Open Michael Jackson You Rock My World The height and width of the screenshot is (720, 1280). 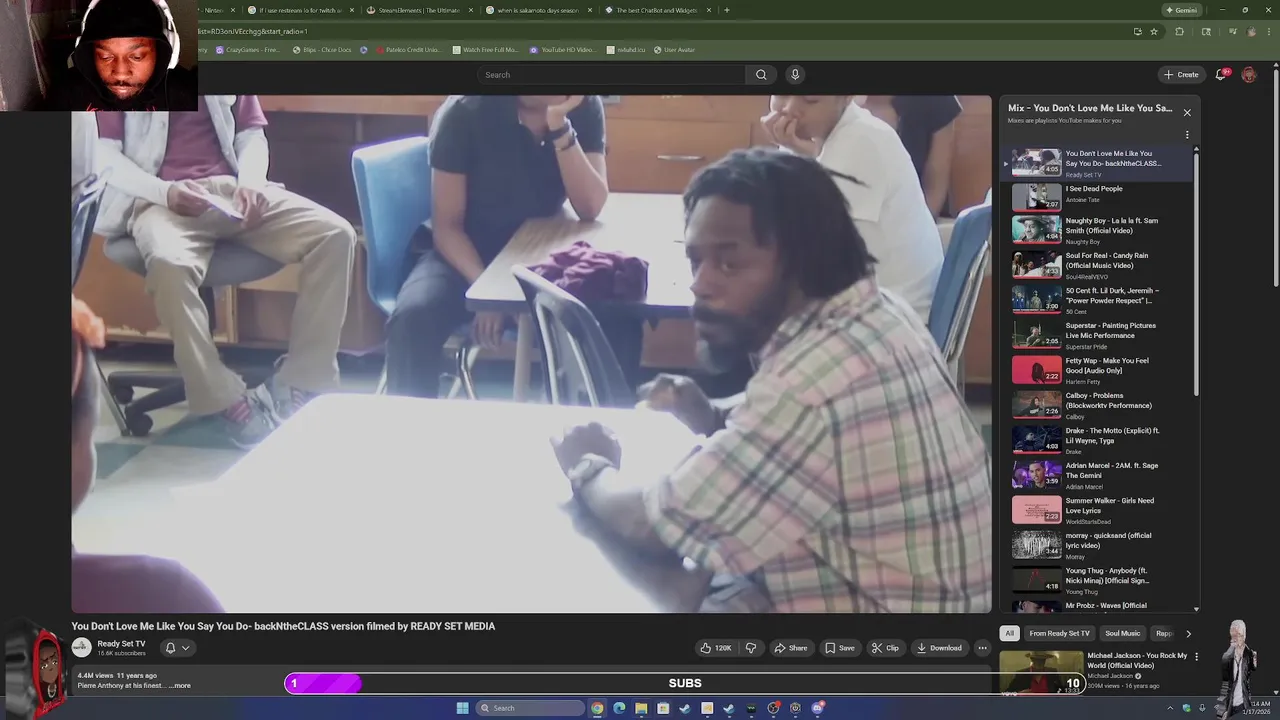pyautogui.click(x=1137, y=661)
